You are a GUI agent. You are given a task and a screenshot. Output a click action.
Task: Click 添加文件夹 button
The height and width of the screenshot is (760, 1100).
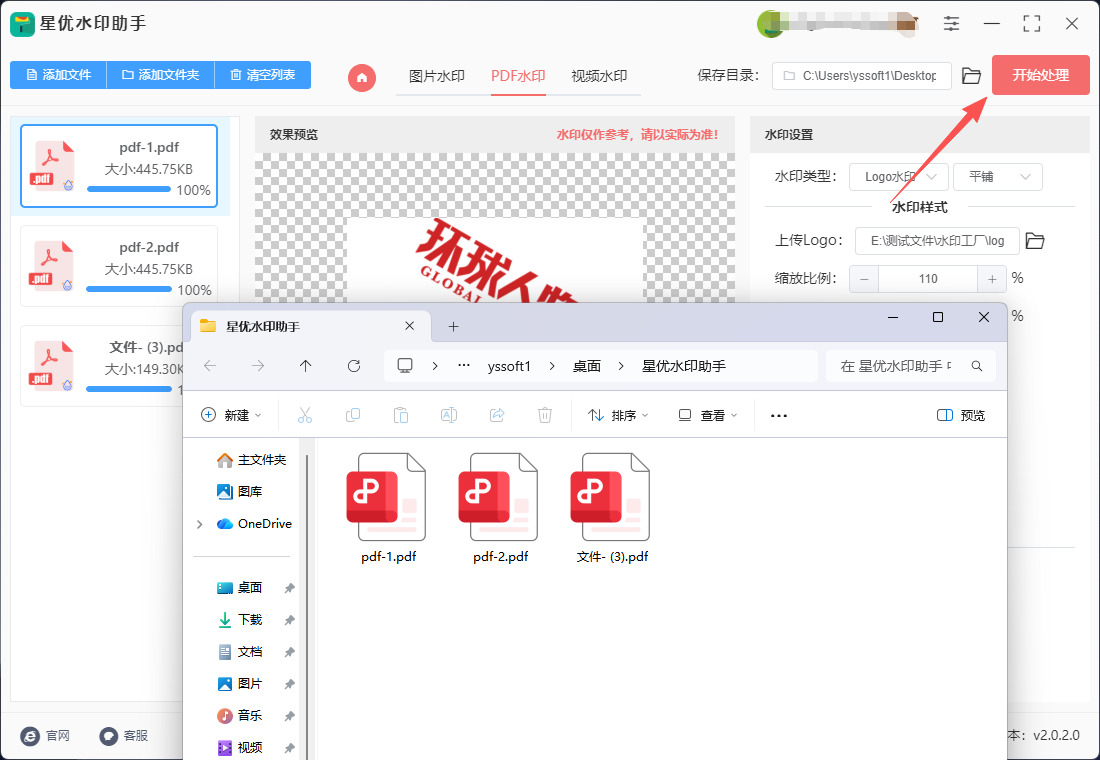[161, 75]
